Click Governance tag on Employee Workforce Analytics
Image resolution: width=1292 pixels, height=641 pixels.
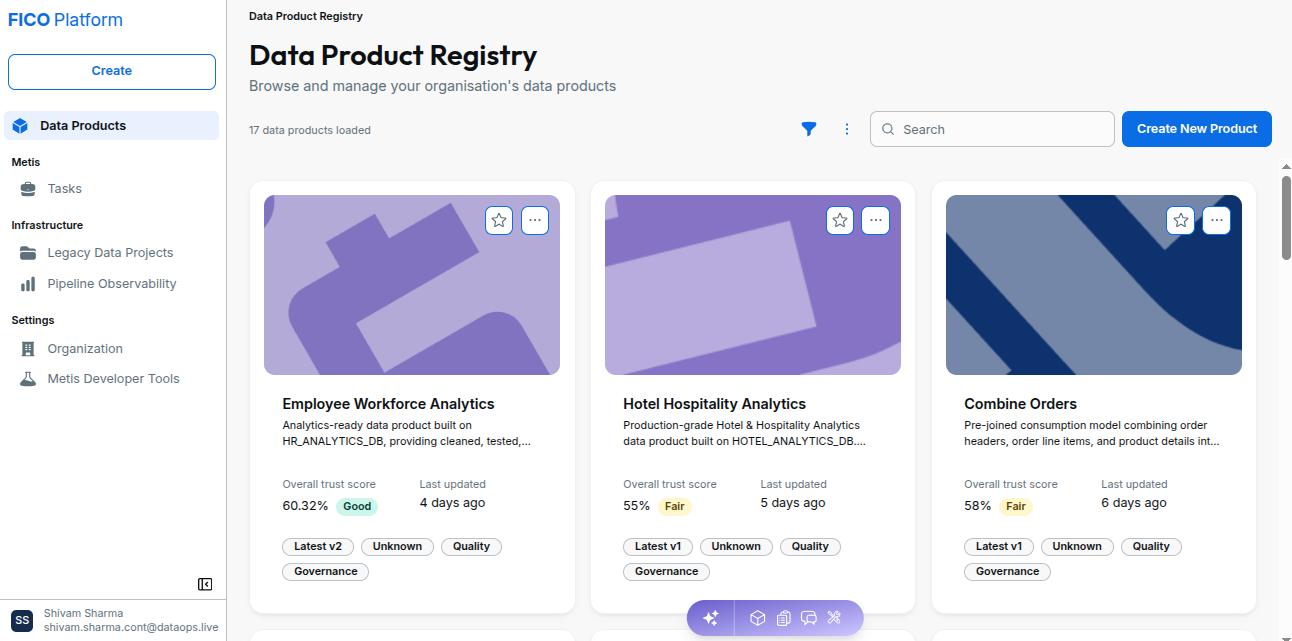(326, 572)
